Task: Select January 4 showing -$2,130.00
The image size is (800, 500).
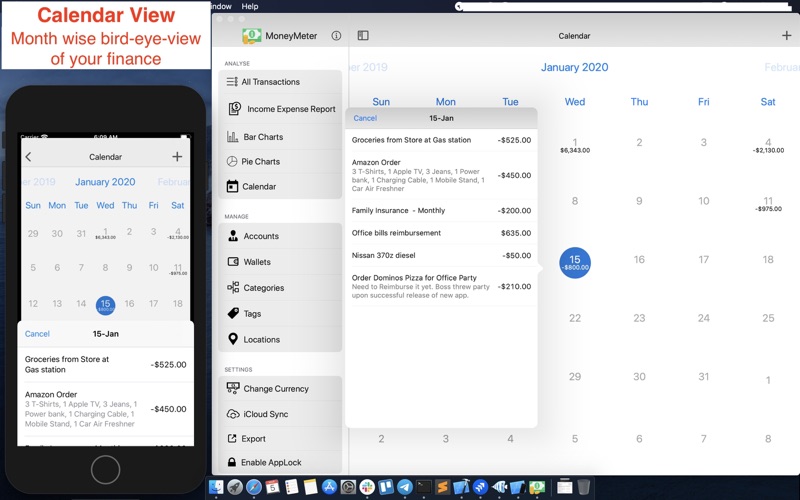Action: (768, 145)
